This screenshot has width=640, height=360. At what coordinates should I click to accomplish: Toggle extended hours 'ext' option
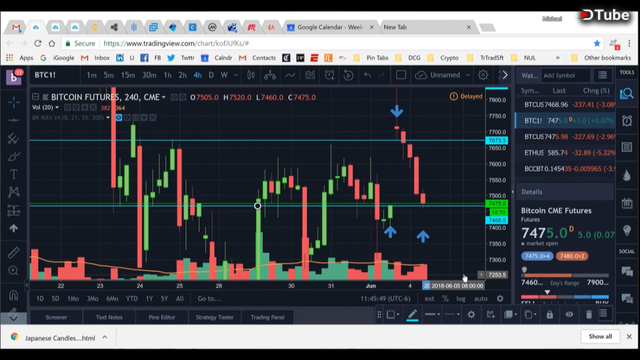(x=429, y=298)
